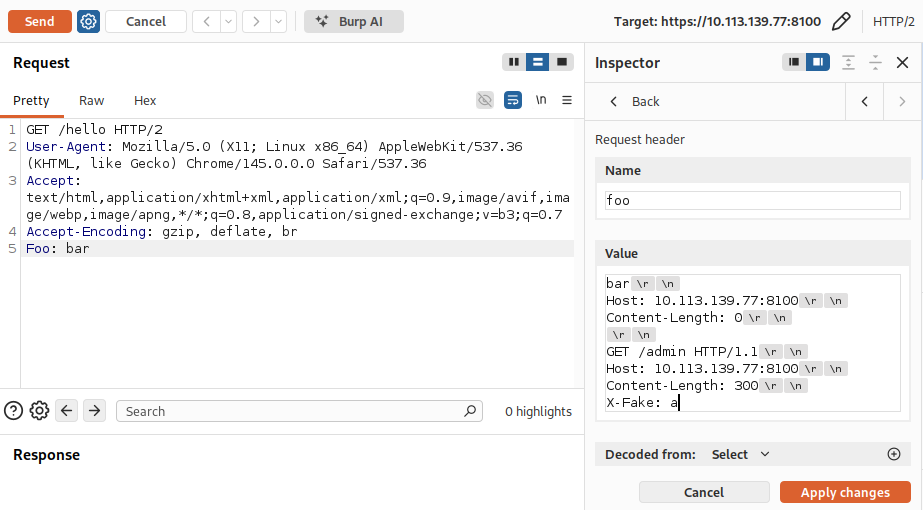923x510 pixels.
Task: Select combined tabbed layout view
Action: click(x=562, y=62)
